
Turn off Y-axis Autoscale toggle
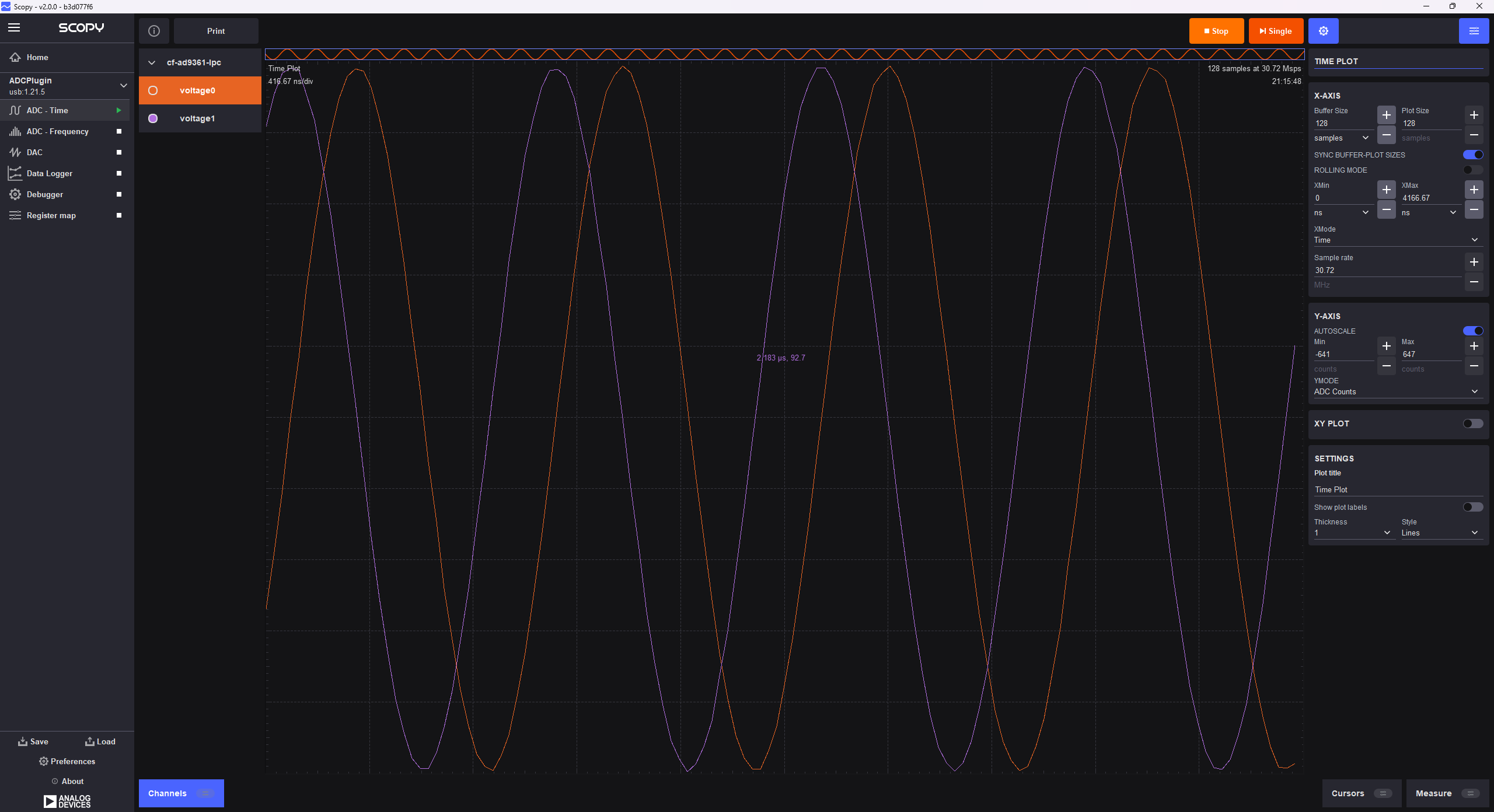tap(1472, 331)
